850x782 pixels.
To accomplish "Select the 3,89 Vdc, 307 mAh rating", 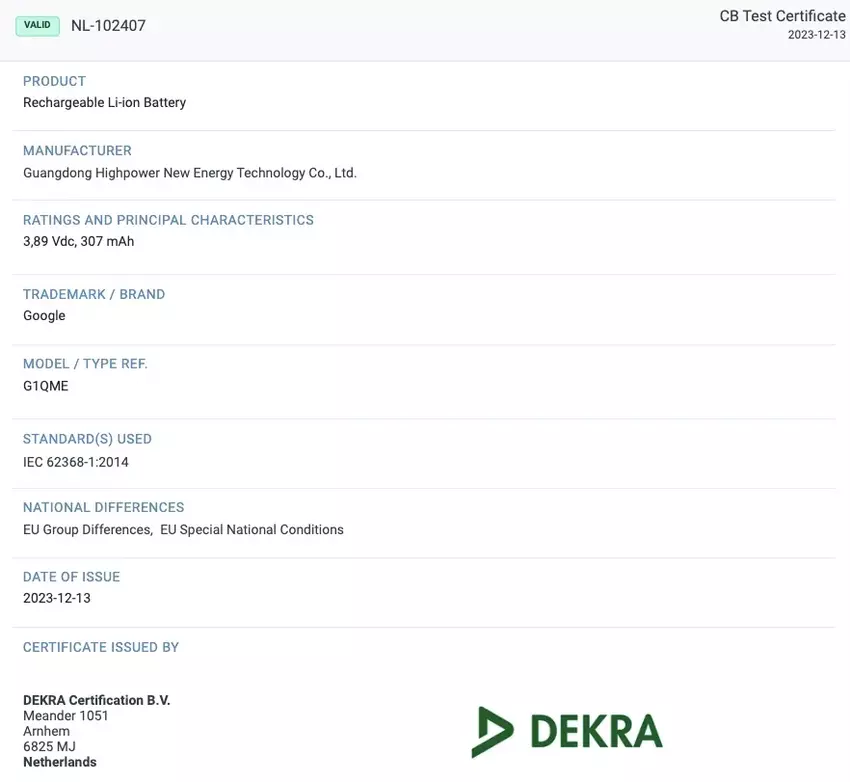I will [78, 241].
